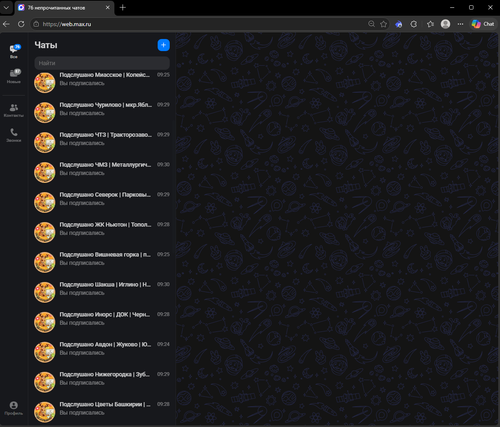This screenshot has height=427, width=500.
Task: Open the Подслушано Шакша chat
Action: click(102, 292)
